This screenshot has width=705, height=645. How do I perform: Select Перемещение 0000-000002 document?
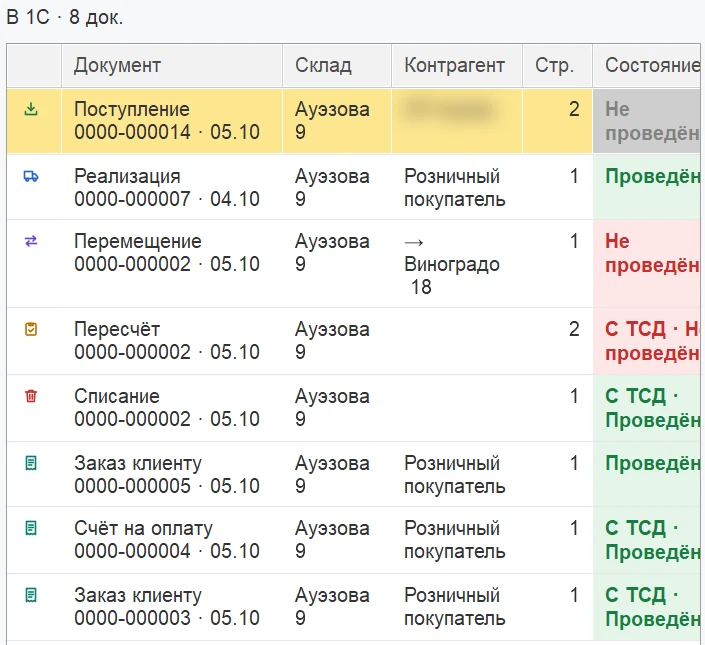(x=167, y=253)
